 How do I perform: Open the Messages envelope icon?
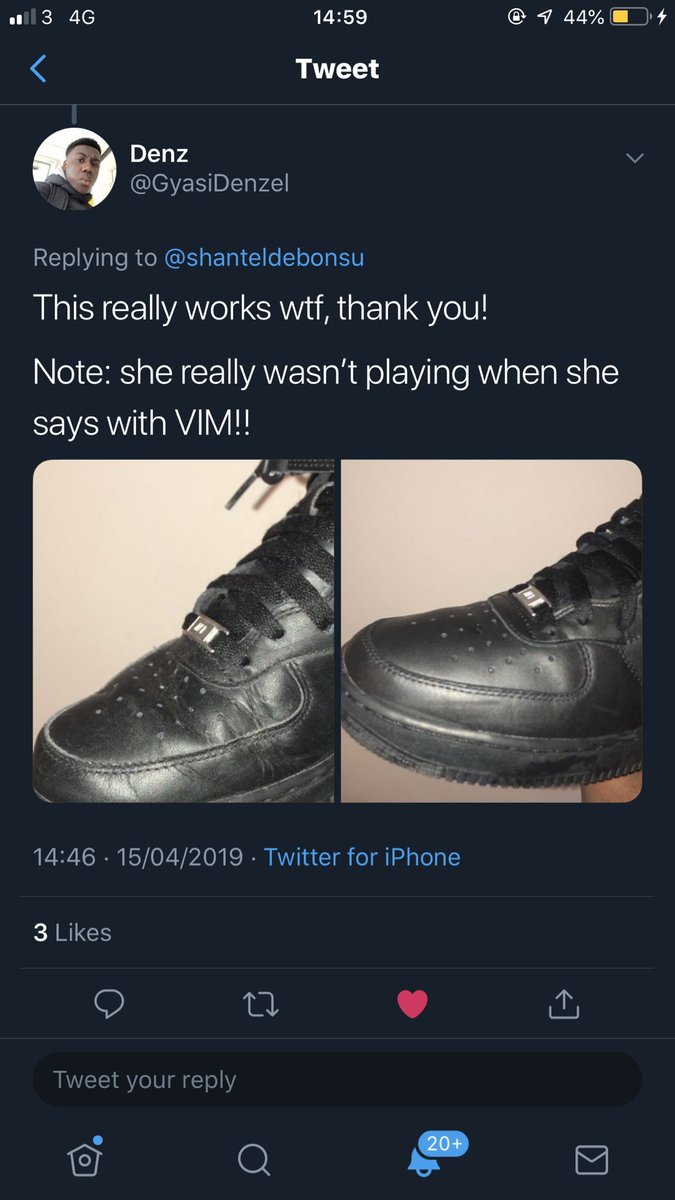pos(591,1159)
